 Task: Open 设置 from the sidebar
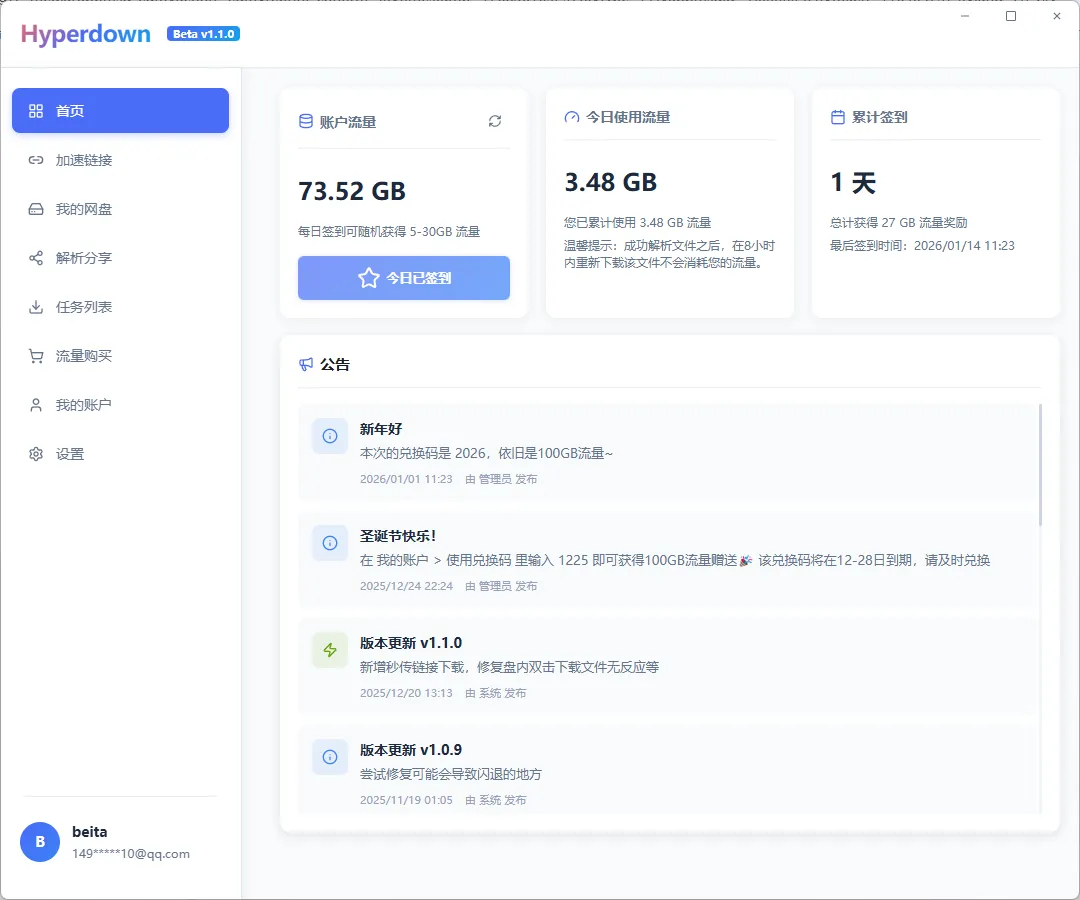click(121, 454)
